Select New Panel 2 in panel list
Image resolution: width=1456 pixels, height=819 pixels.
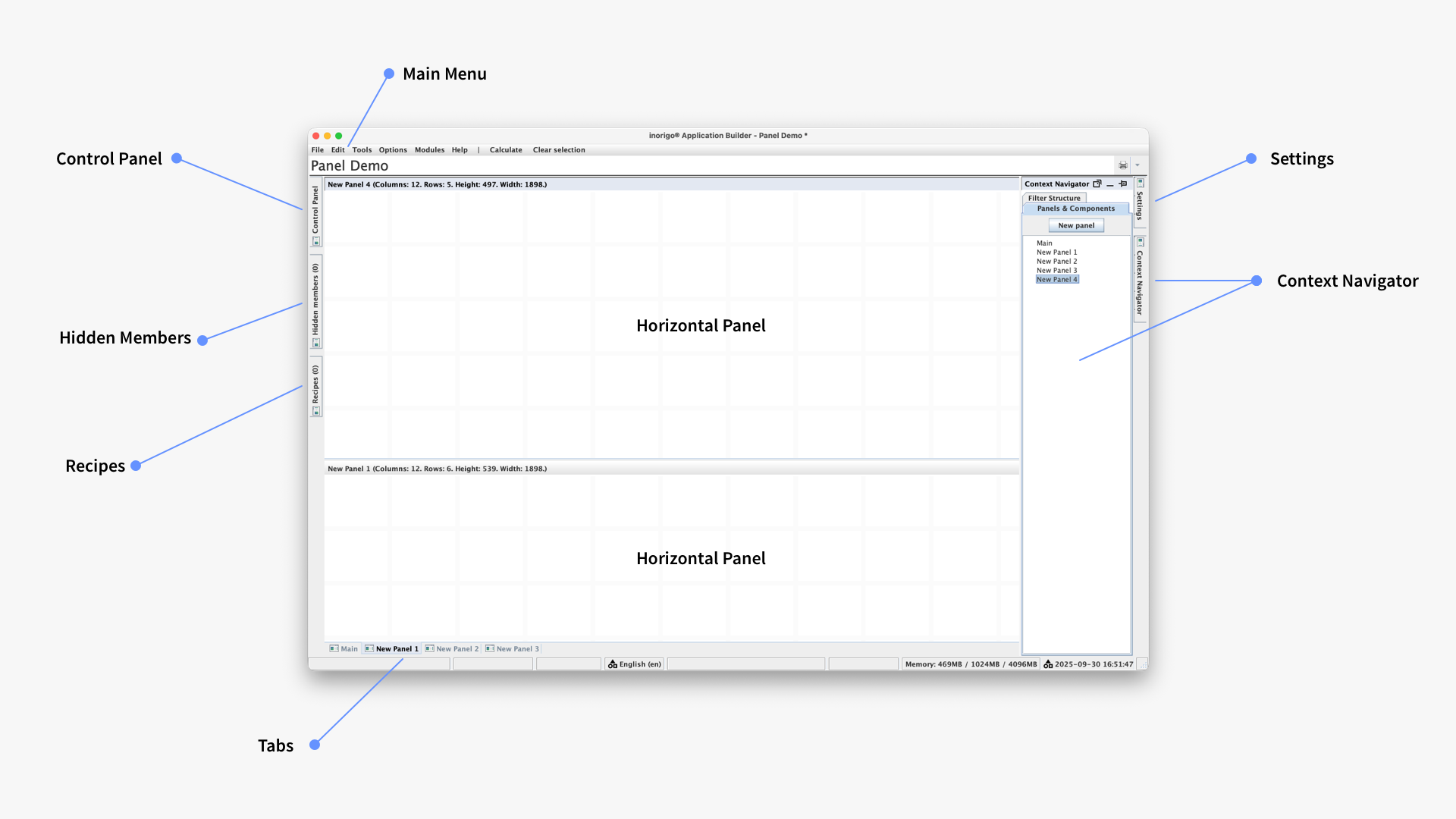[x=1056, y=261]
